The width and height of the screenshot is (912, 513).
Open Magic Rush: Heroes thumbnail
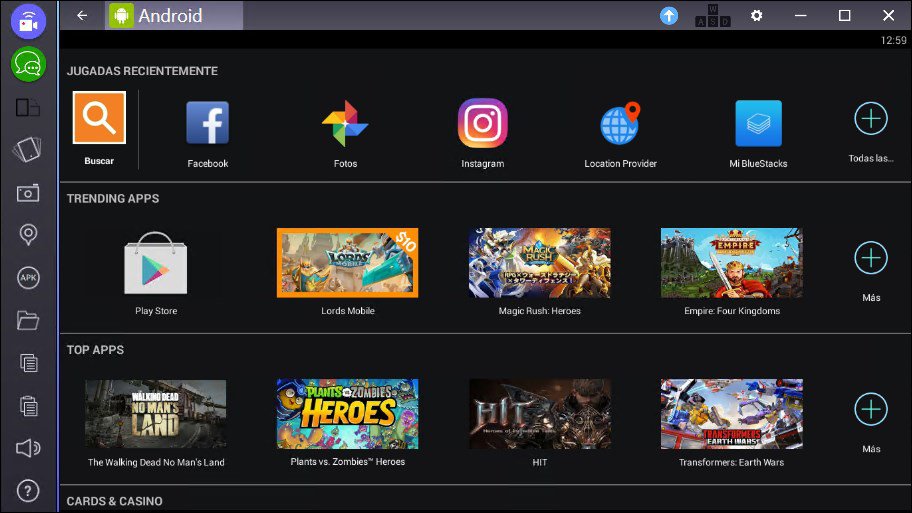[540, 263]
